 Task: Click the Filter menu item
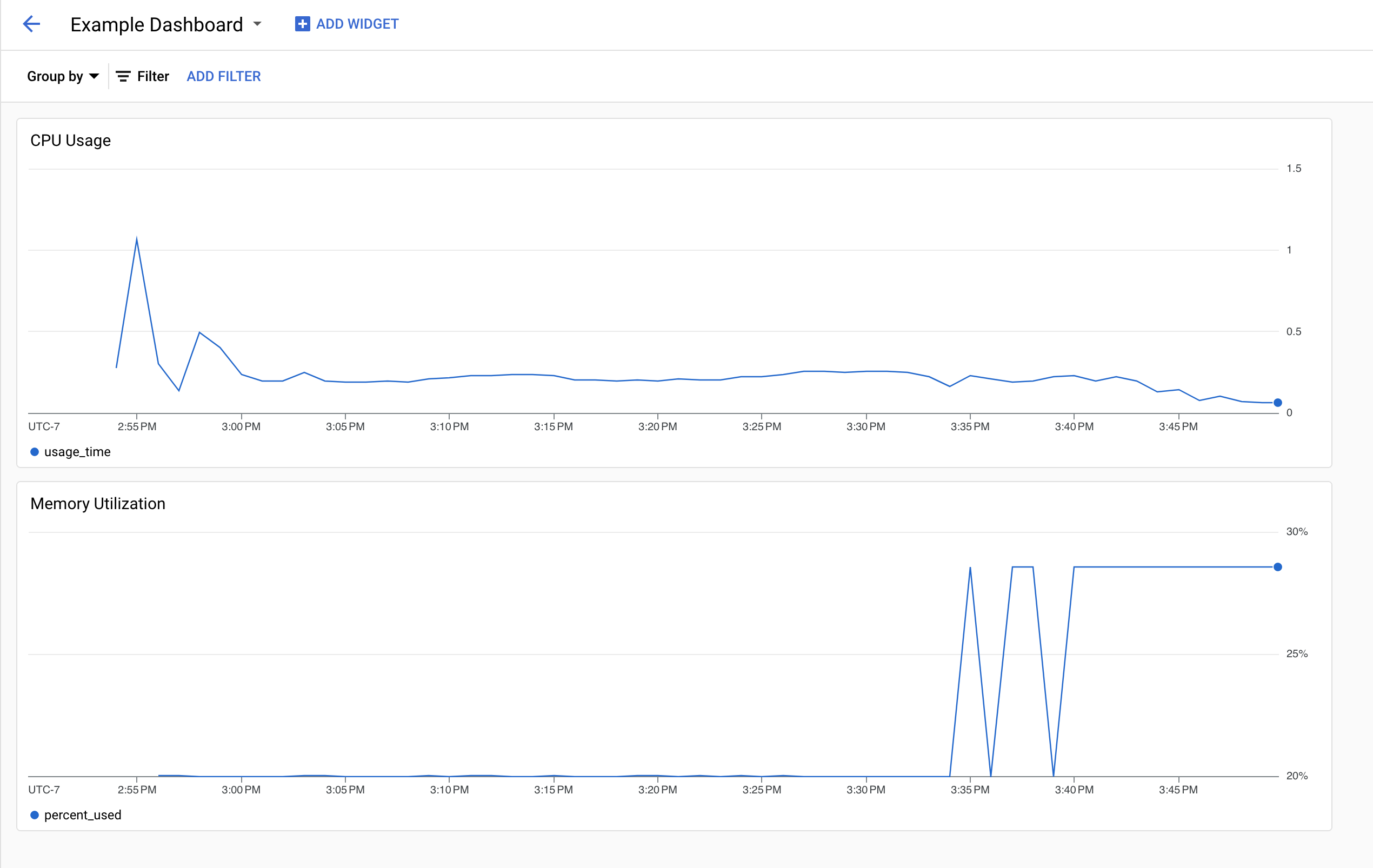pyautogui.click(x=143, y=76)
